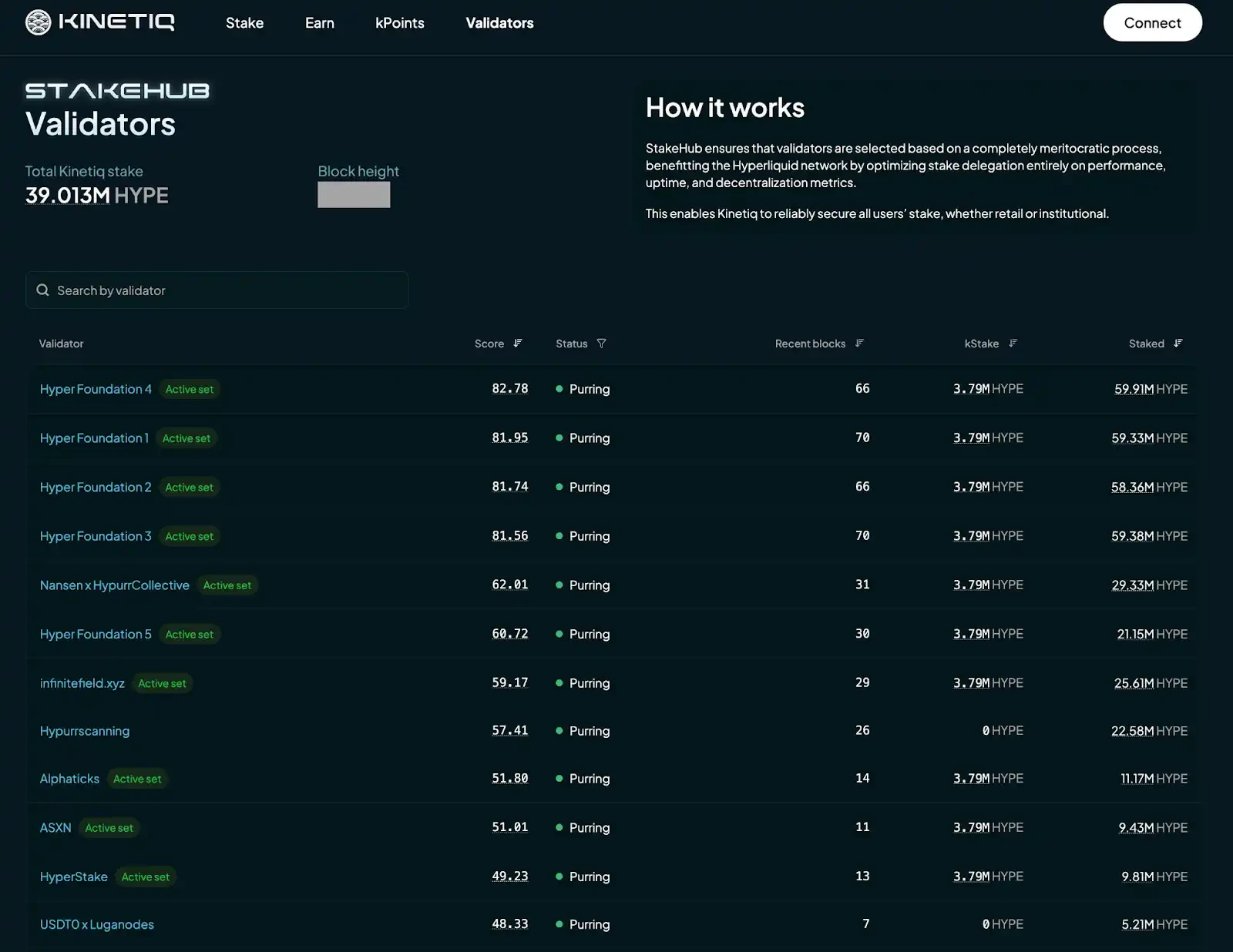
Task: Click the green Purring status dot for Hypurrscanning
Action: [x=559, y=730]
